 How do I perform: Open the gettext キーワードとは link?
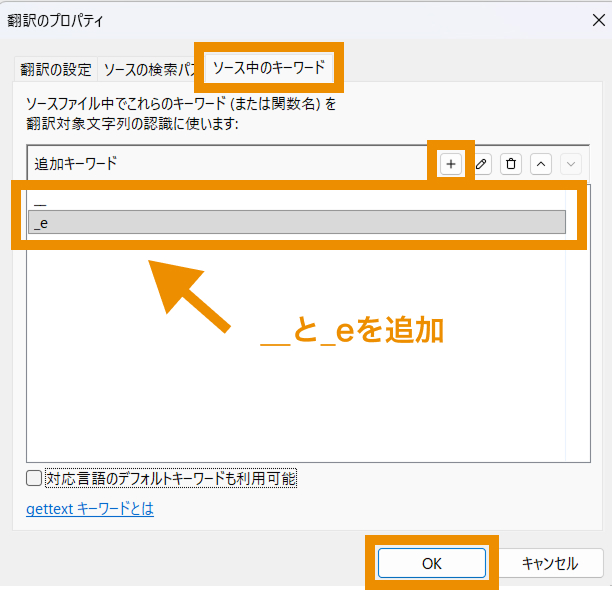tap(90, 509)
